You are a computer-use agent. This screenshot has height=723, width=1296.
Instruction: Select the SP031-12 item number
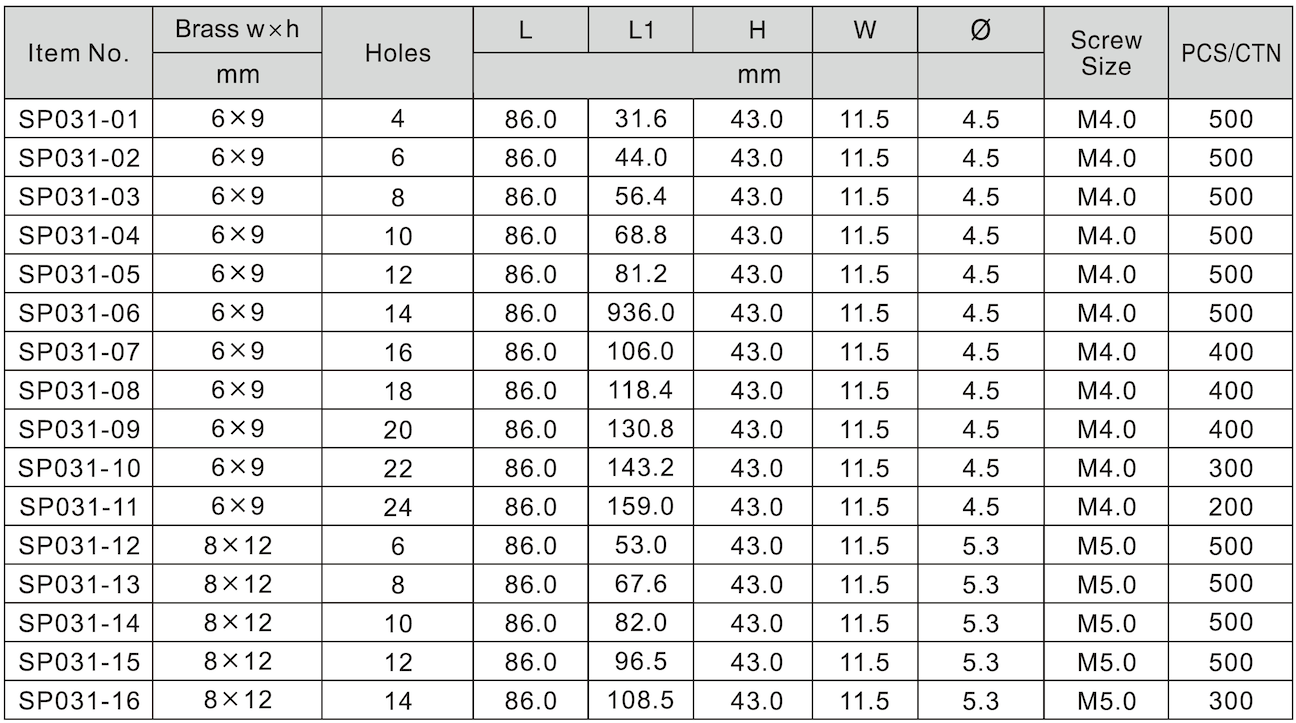77,546
